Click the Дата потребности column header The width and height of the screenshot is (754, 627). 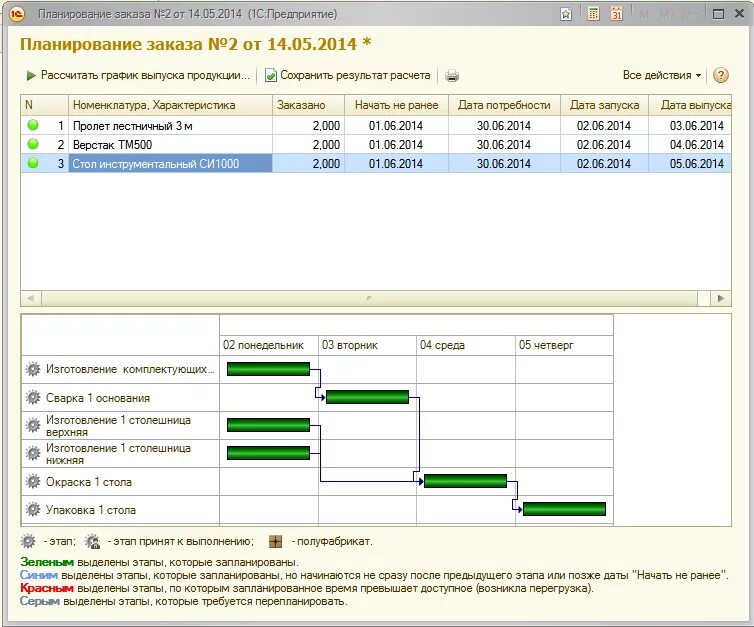[504, 105]
